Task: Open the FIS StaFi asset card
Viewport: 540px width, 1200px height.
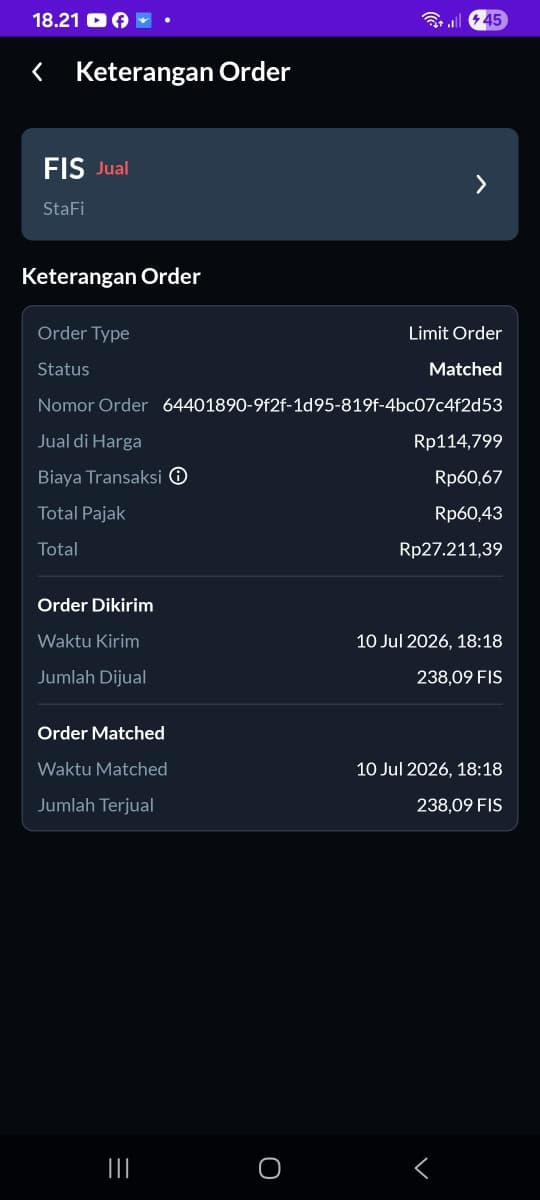Action: [270, 184]
